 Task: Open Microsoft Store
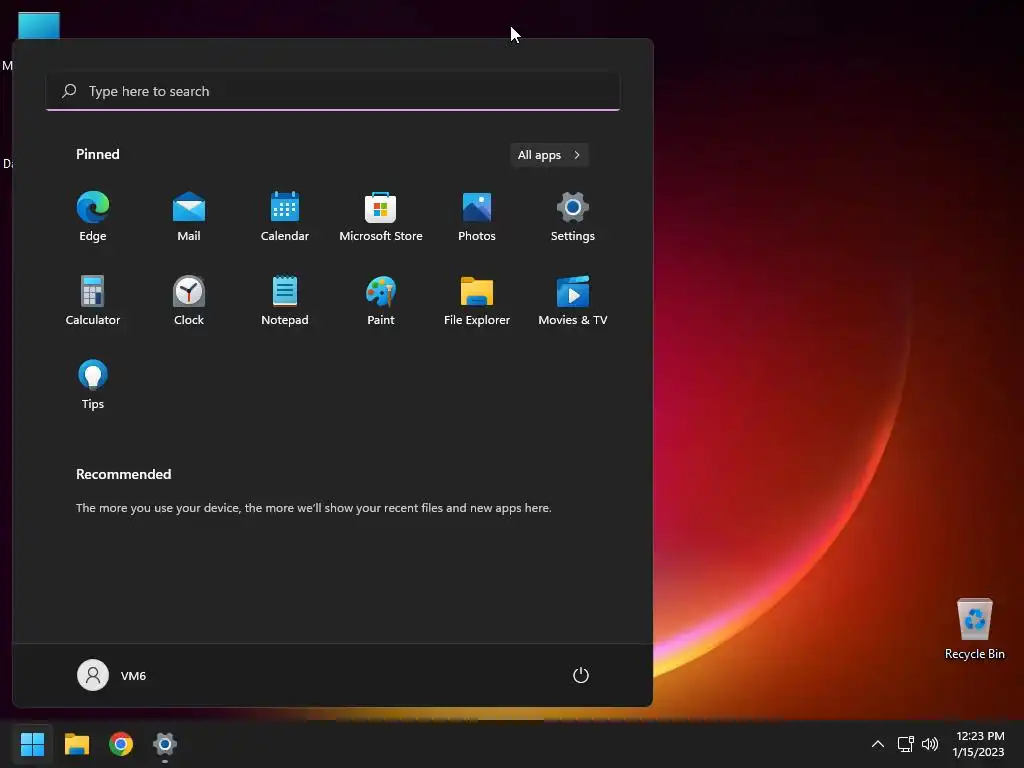[x=381, y=217]
